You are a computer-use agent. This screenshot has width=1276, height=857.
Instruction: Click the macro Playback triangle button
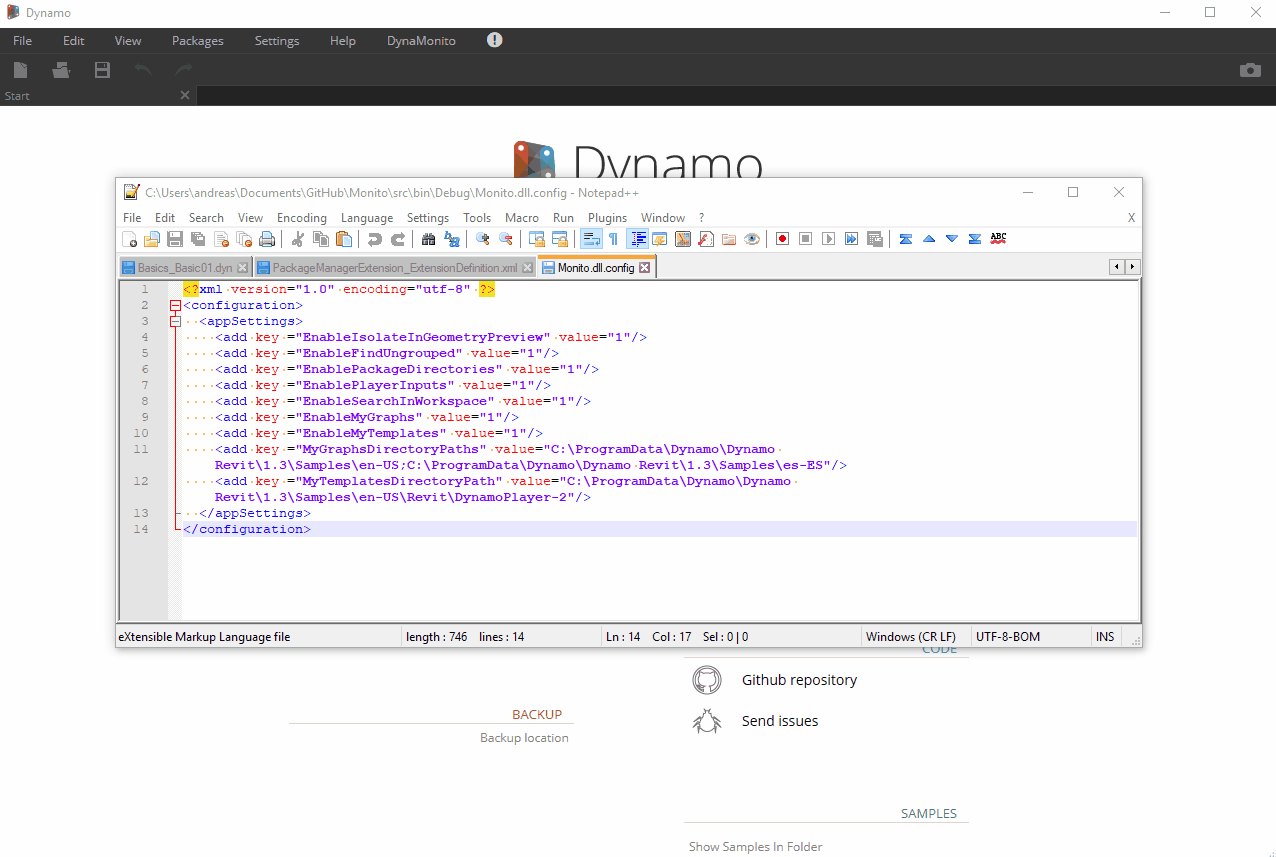pyautogui.click(x=829, y=239)
